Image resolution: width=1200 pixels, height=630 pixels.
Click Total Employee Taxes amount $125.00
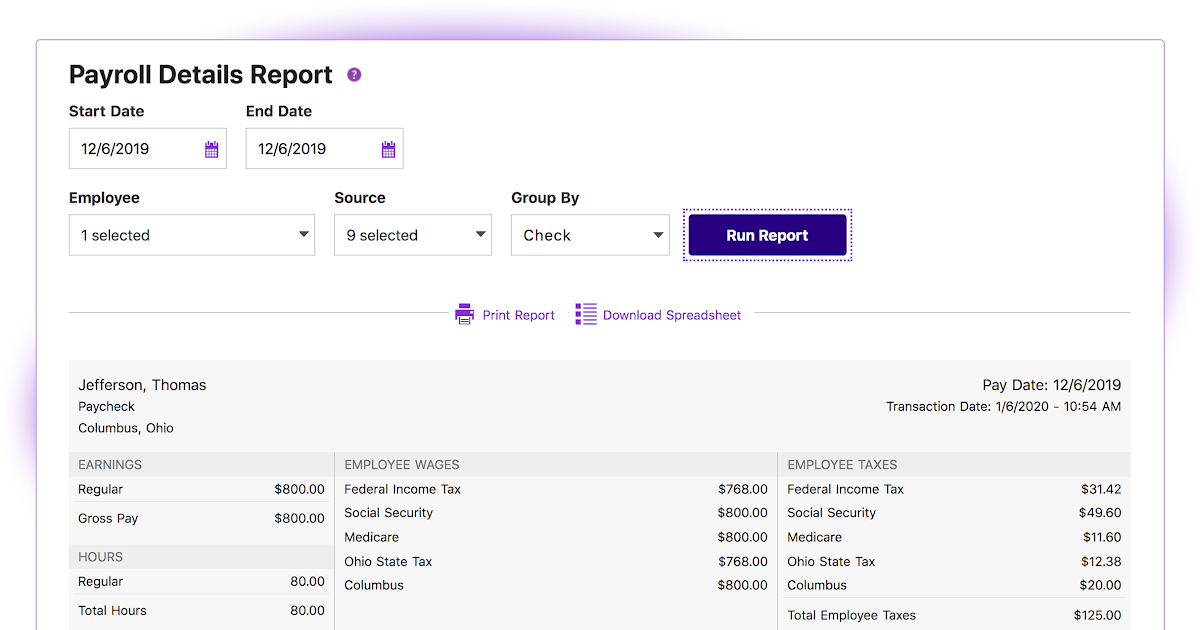tap(1098, 615)
